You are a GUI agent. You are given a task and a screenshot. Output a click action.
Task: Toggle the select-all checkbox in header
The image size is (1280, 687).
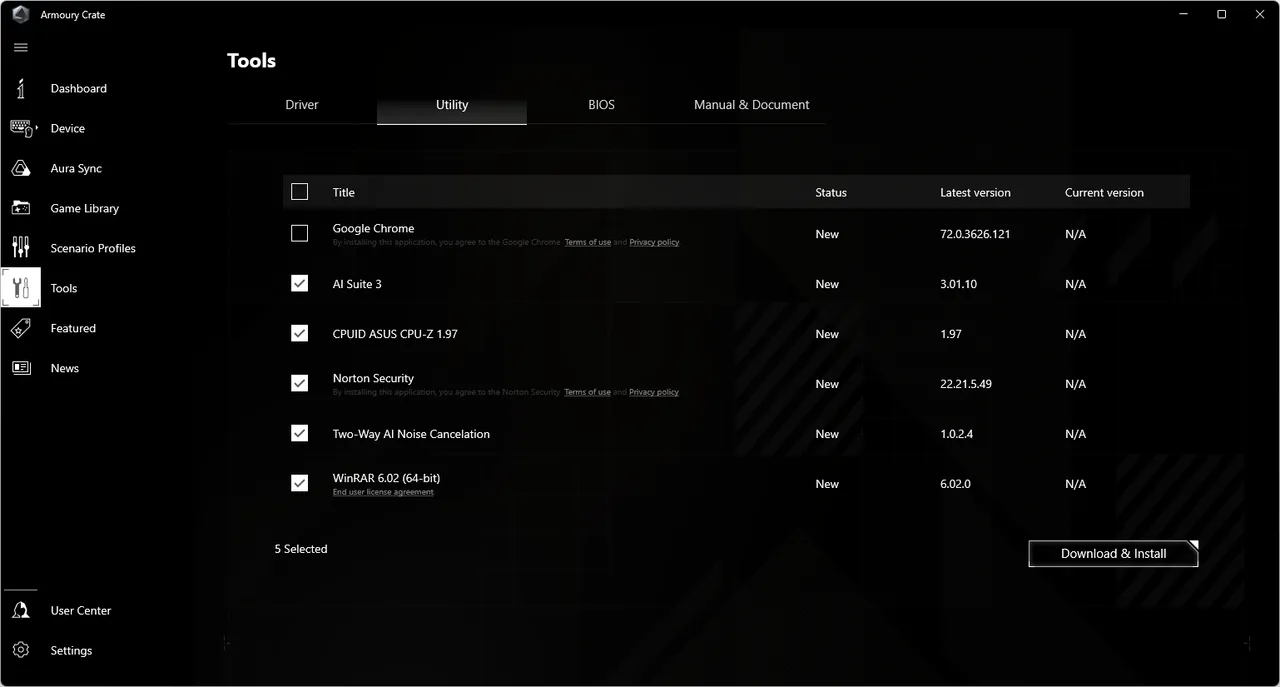point(300,192)
